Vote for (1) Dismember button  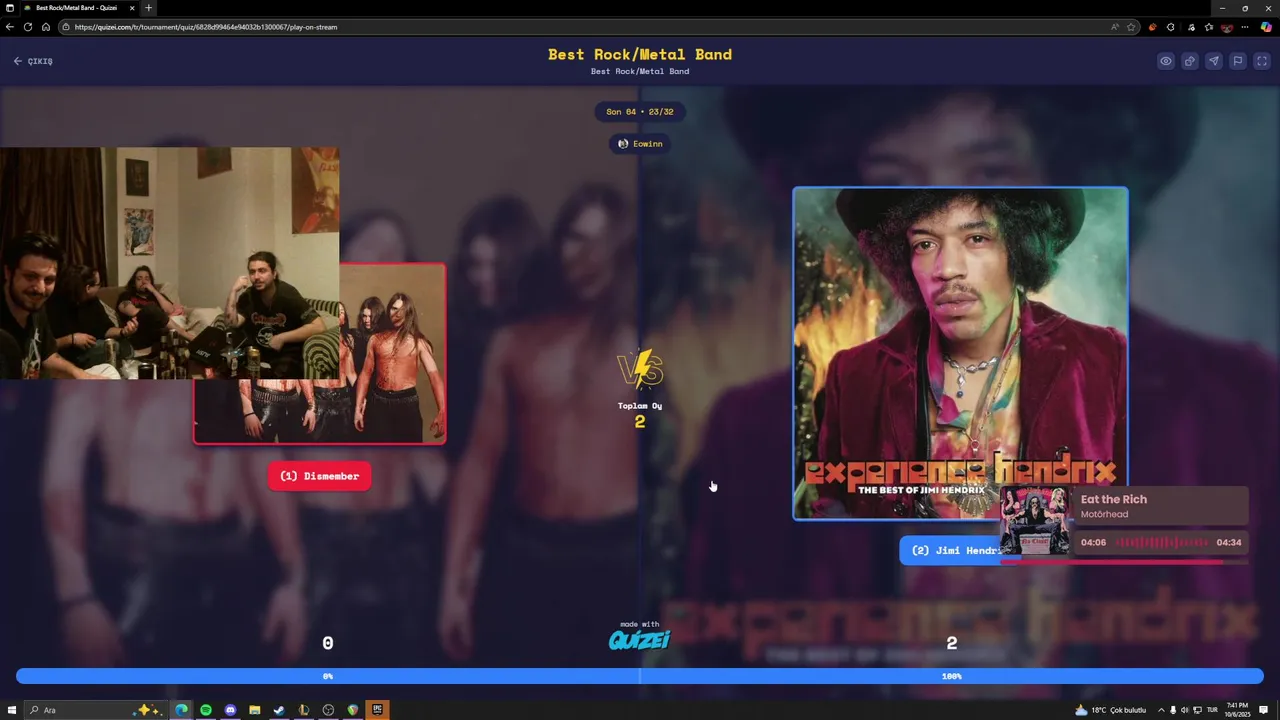(319, 476)
